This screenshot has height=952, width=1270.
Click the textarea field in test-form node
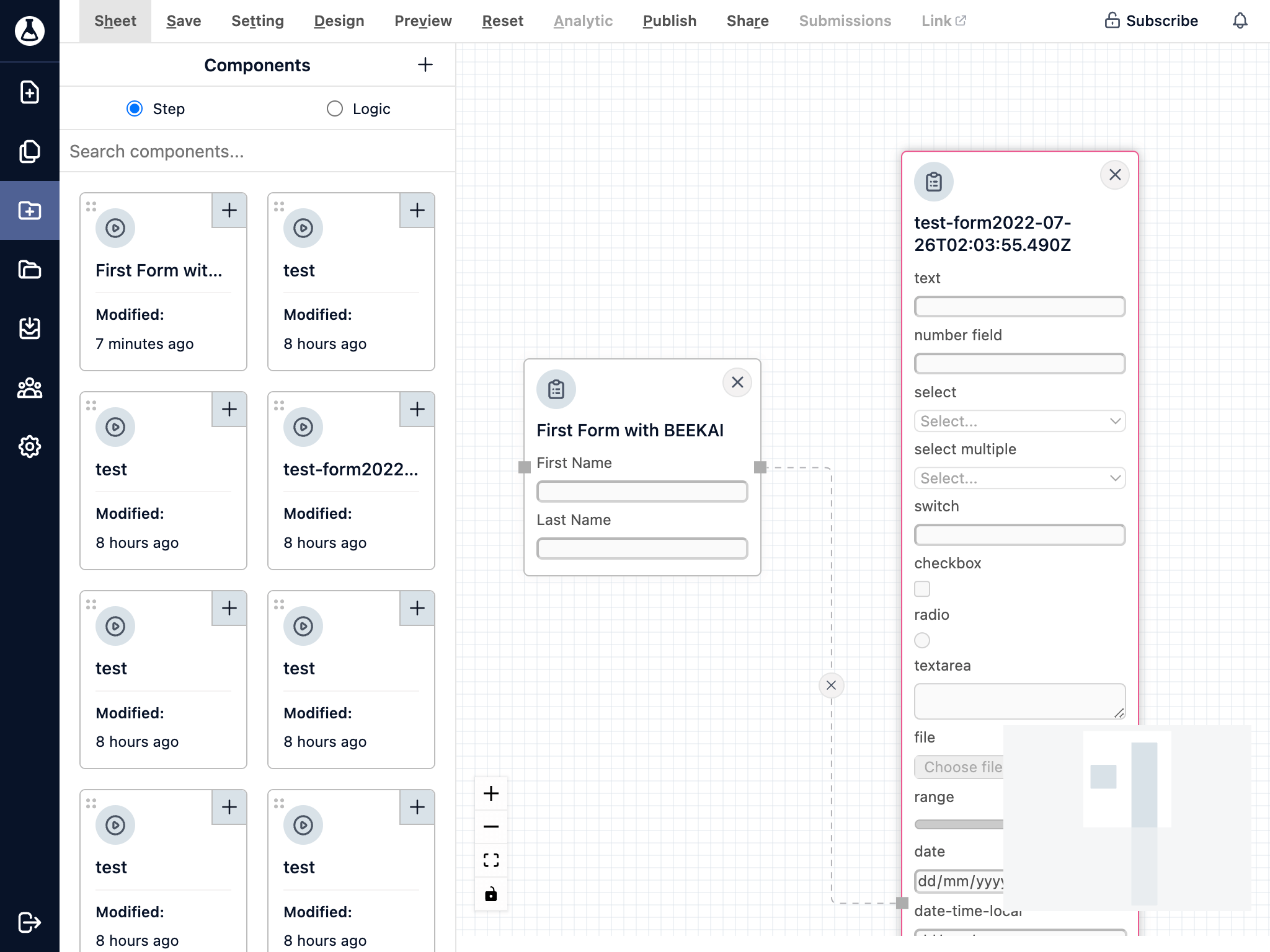1020,702
